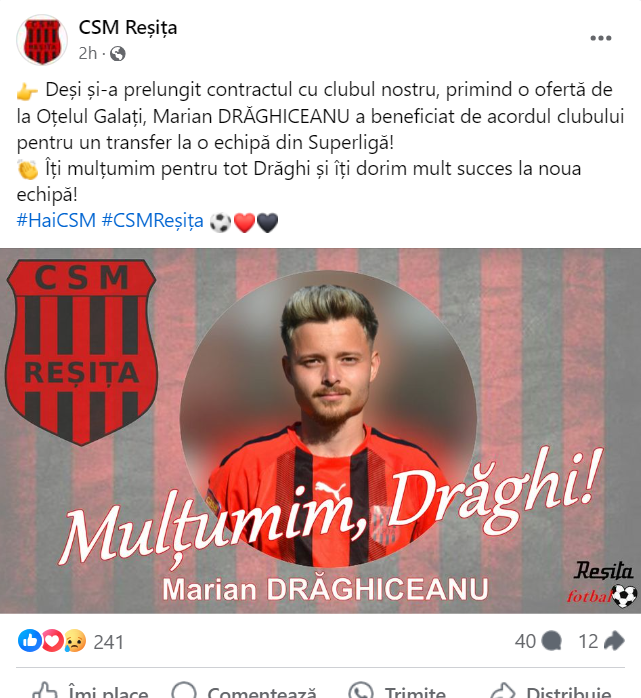Click the comment bubble icon next to 40
The height and width of the screenshot is (698, 641).
tap(552, 641)
